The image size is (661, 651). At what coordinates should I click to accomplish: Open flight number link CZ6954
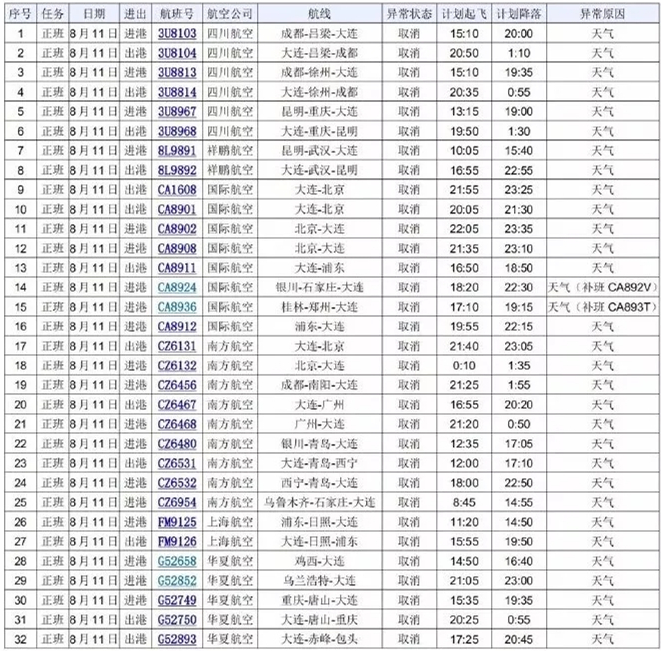click(177, 502)
